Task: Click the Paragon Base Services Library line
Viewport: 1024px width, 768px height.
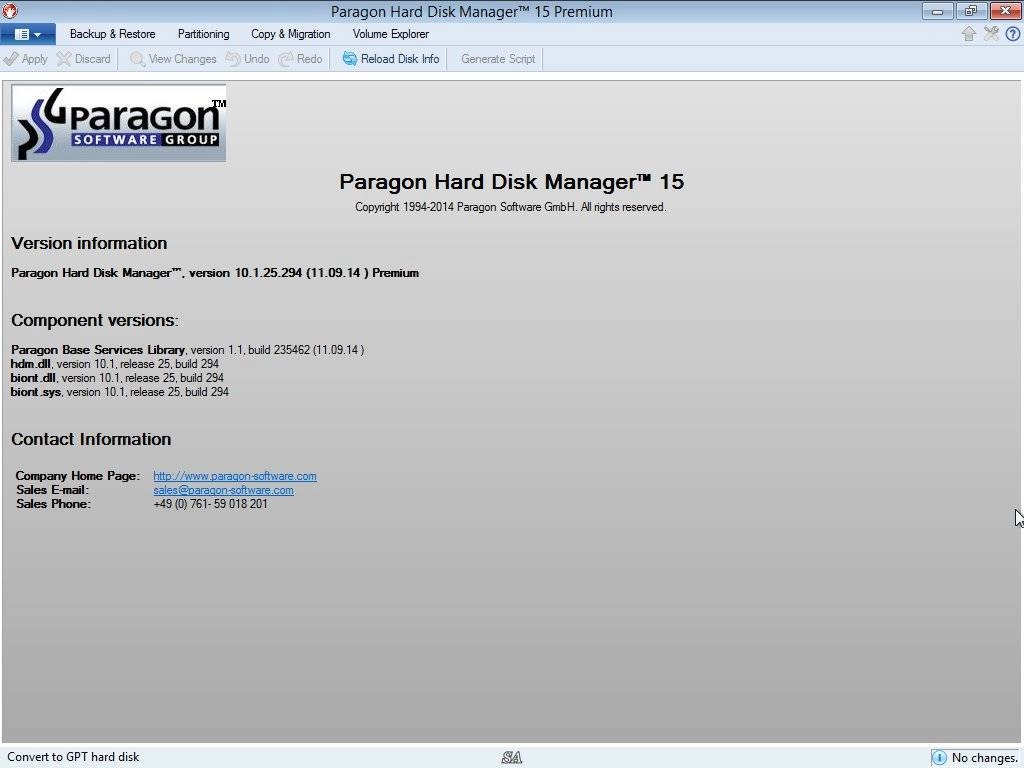Action: (187, 349)
